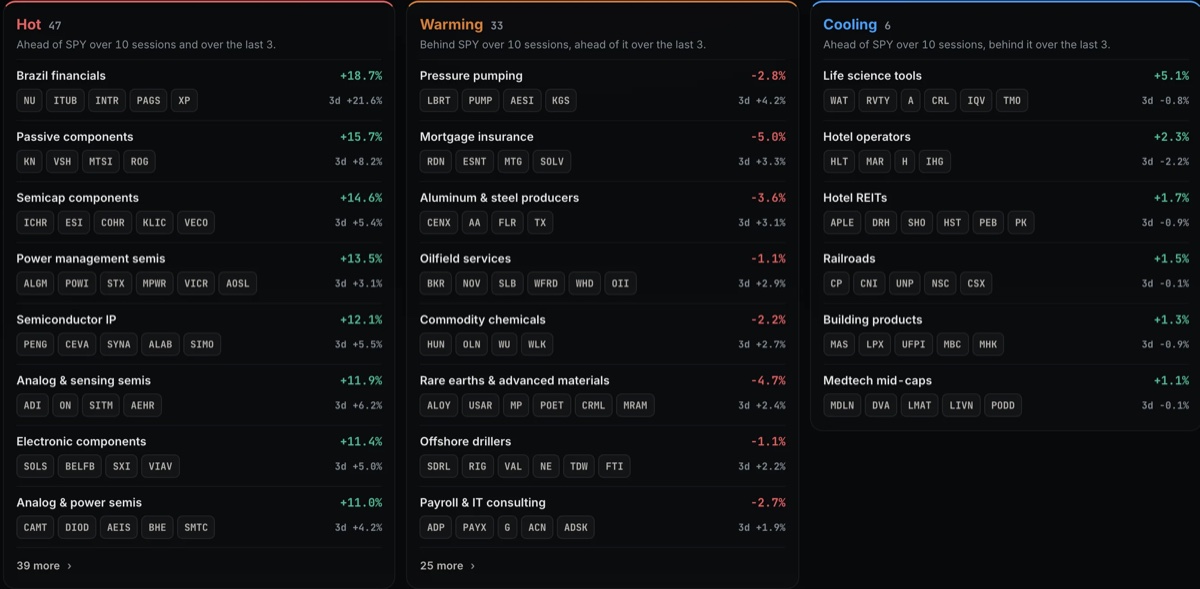1200x589 pixels.
Task: Select the AOSL ticker chip
Action: coord(237,284)
